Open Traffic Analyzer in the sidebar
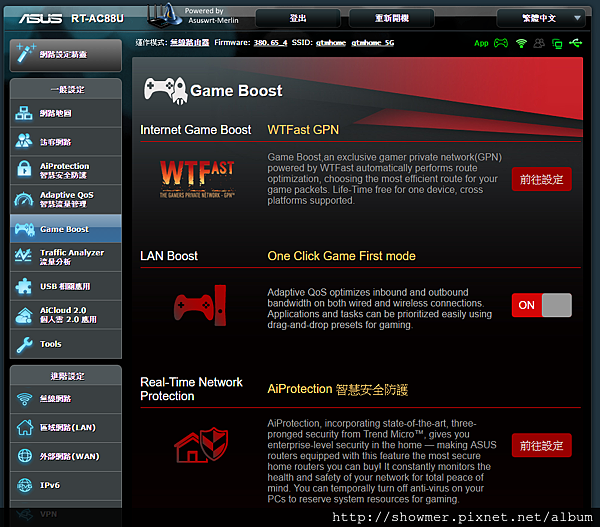Image resolution: width=600 pixels, height=527 pixels. 65,257
